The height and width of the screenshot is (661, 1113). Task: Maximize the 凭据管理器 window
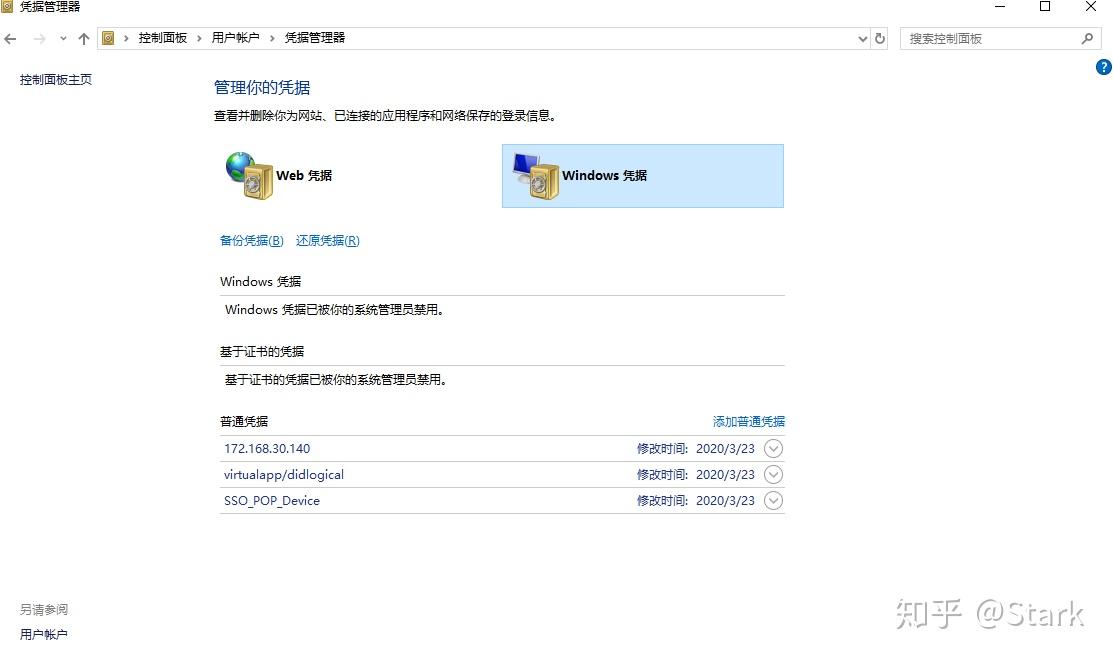[x=1045, y=6]
